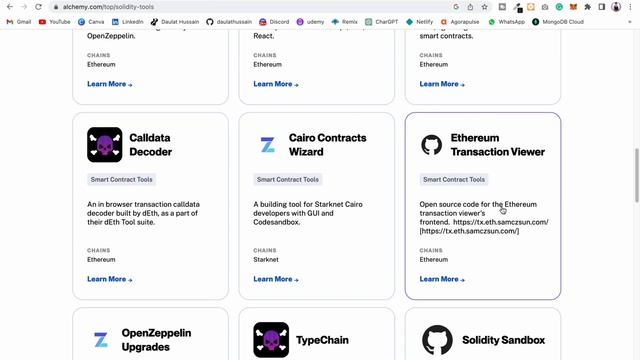Show hidden bookmarks with the overflow chevron
Screen dimensions: 640x360
click(x=629, y=22)
